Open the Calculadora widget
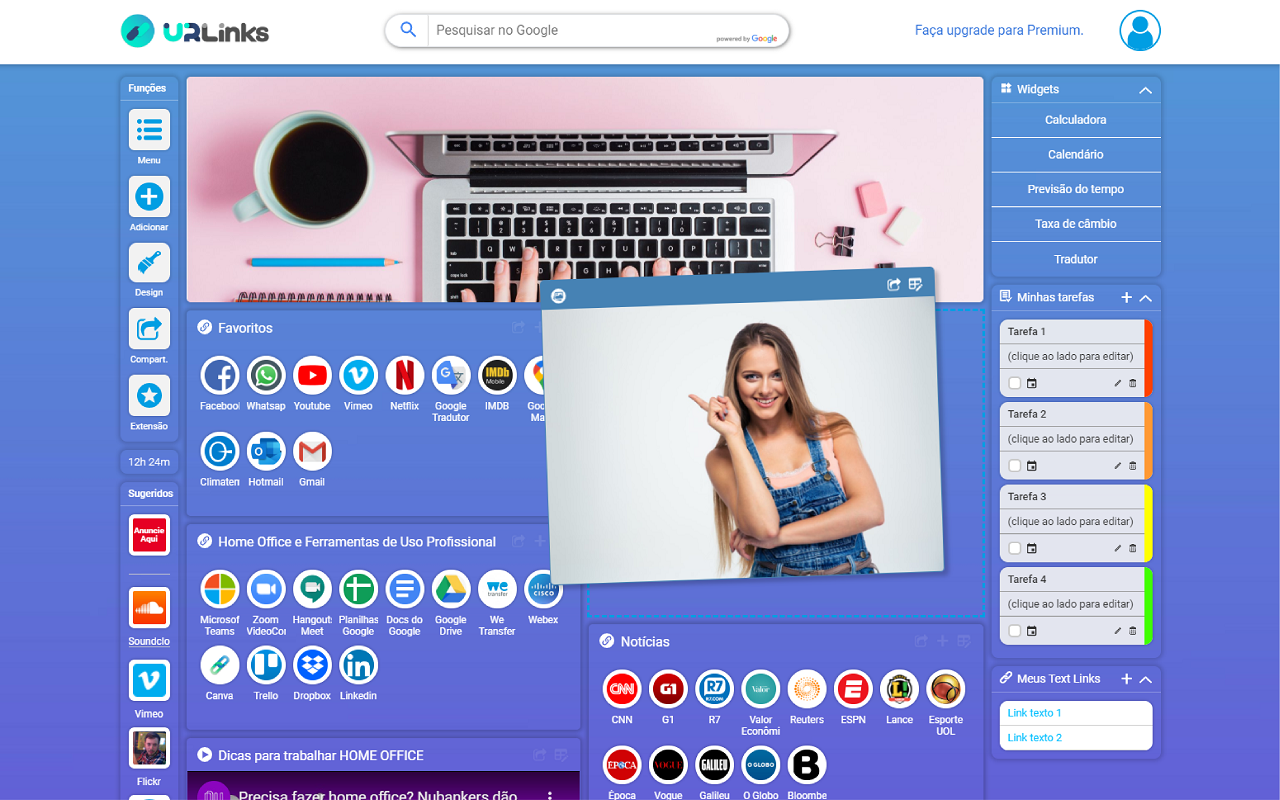The height and width of the screenshot is (800, 1280). 1076,120
